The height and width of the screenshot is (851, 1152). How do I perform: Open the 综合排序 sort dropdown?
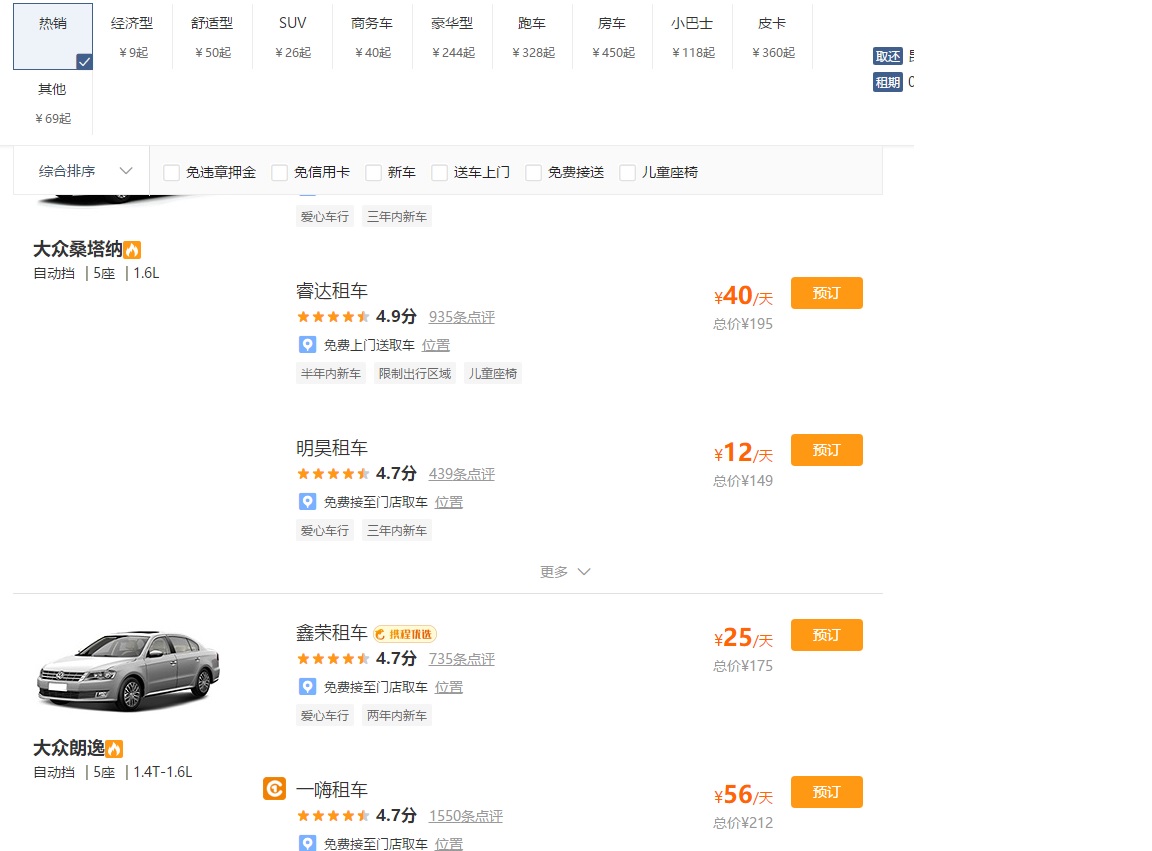(x=80, y=171)
